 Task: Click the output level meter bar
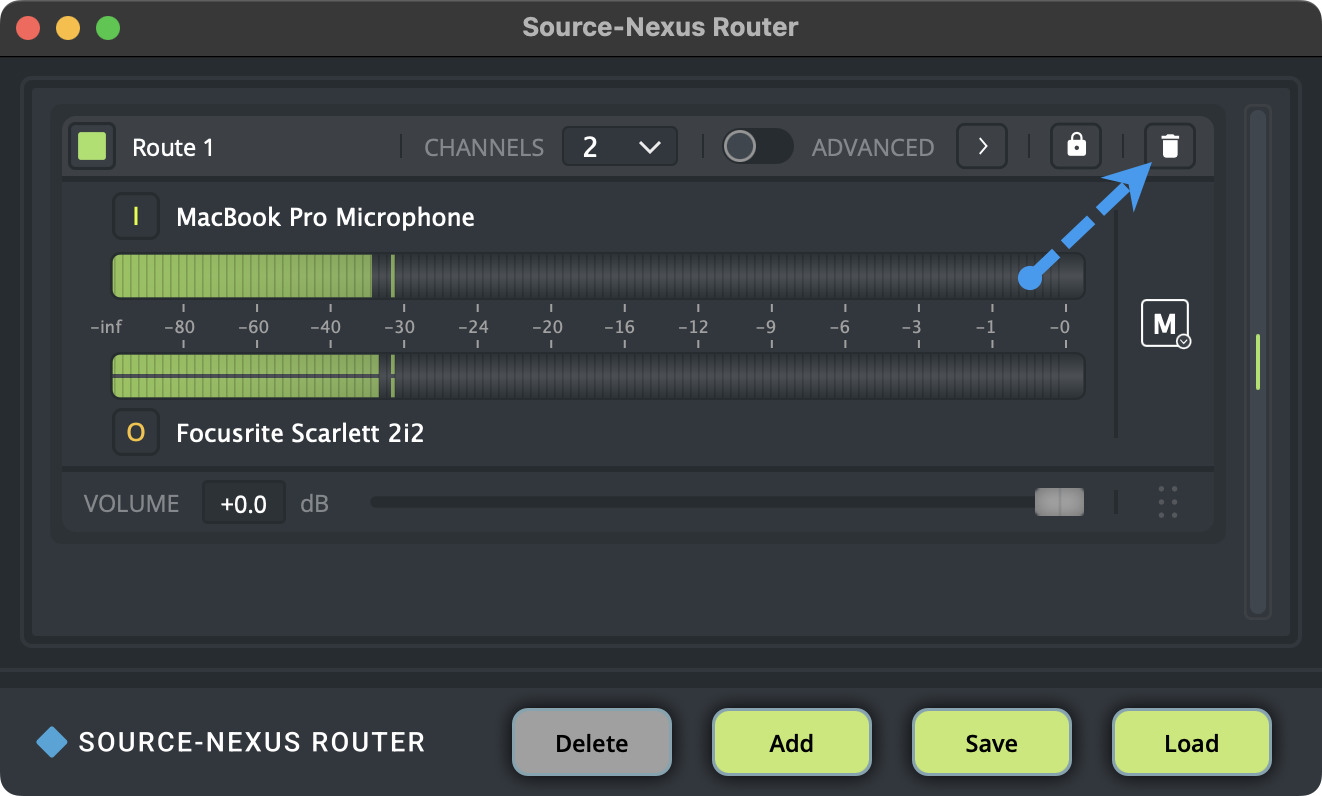click(598, 376)
